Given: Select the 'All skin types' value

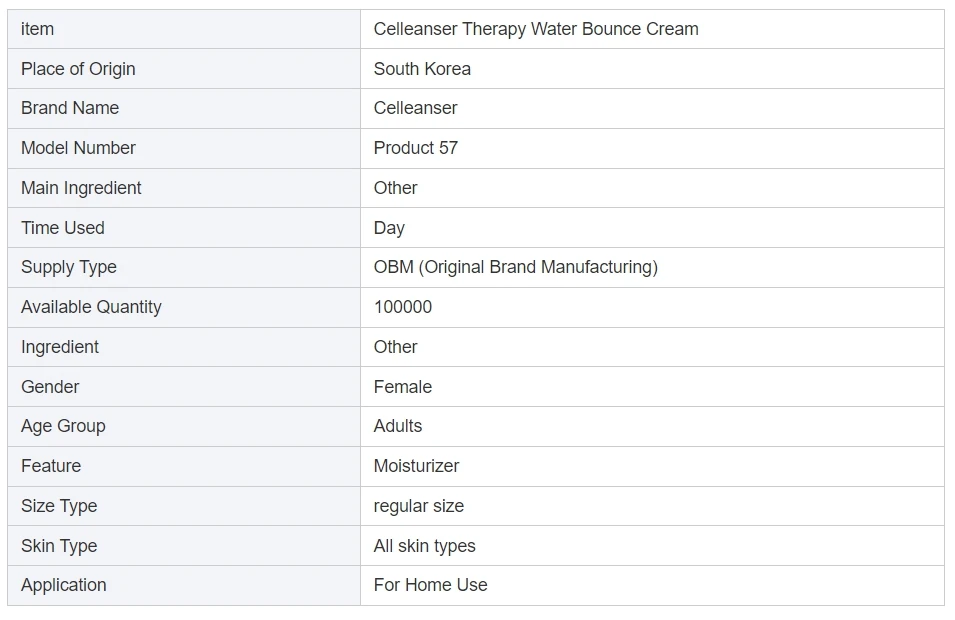Looking at the screenshot, I should (425, 546).
